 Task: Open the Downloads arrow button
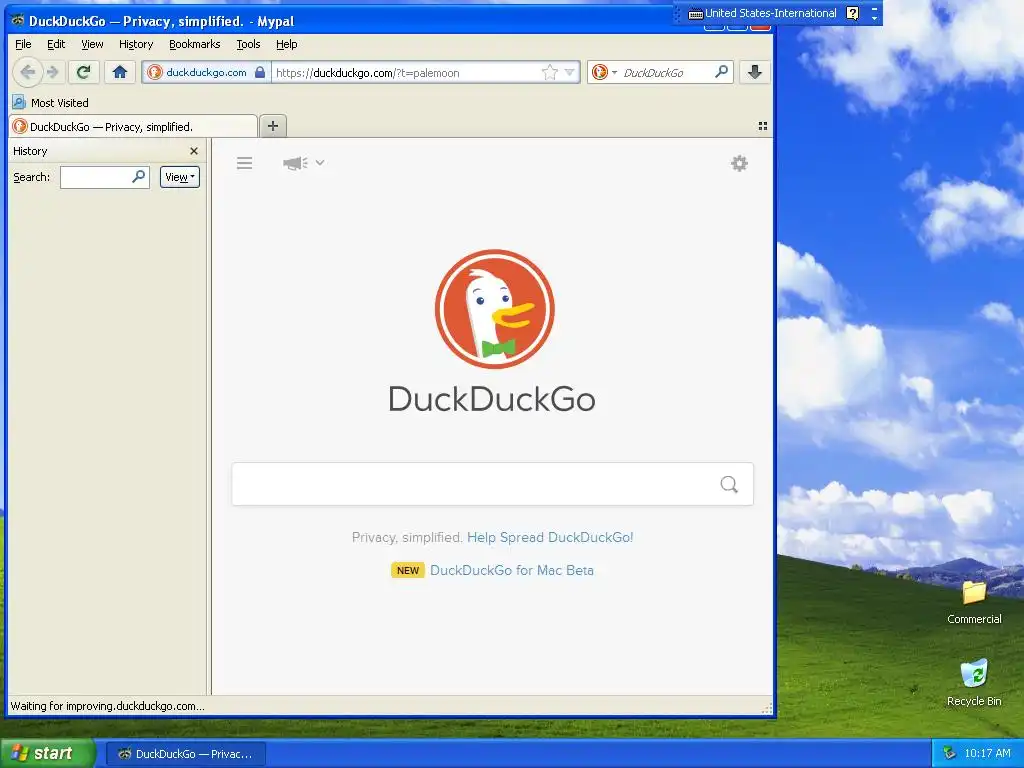click(x=755, y=72)
